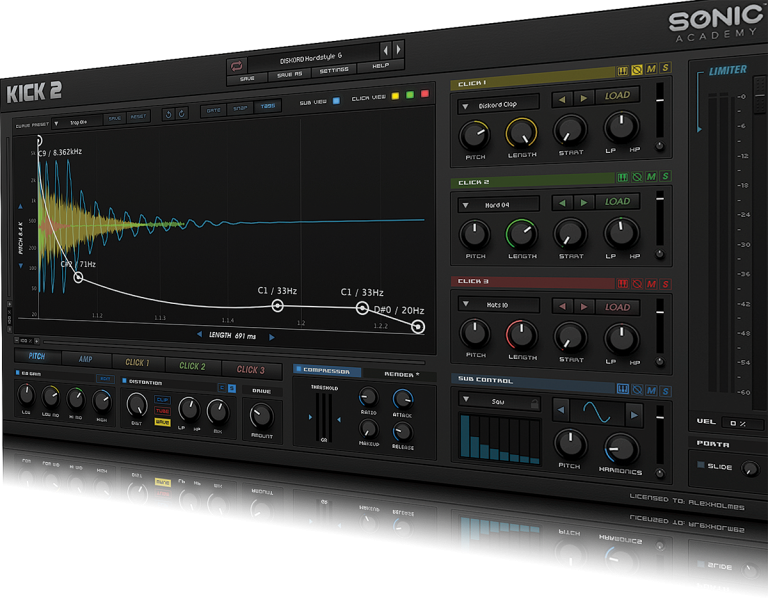This screenshot has width=768, height=599.
Task: Open Click 1 Diskord Clap sample dropdown
Action: 499,105
